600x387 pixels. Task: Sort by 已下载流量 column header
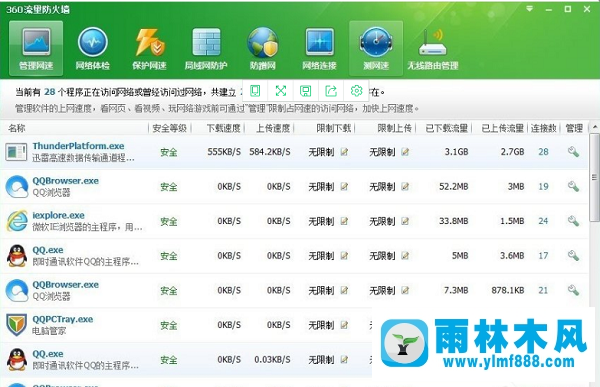tap(447, 128)
